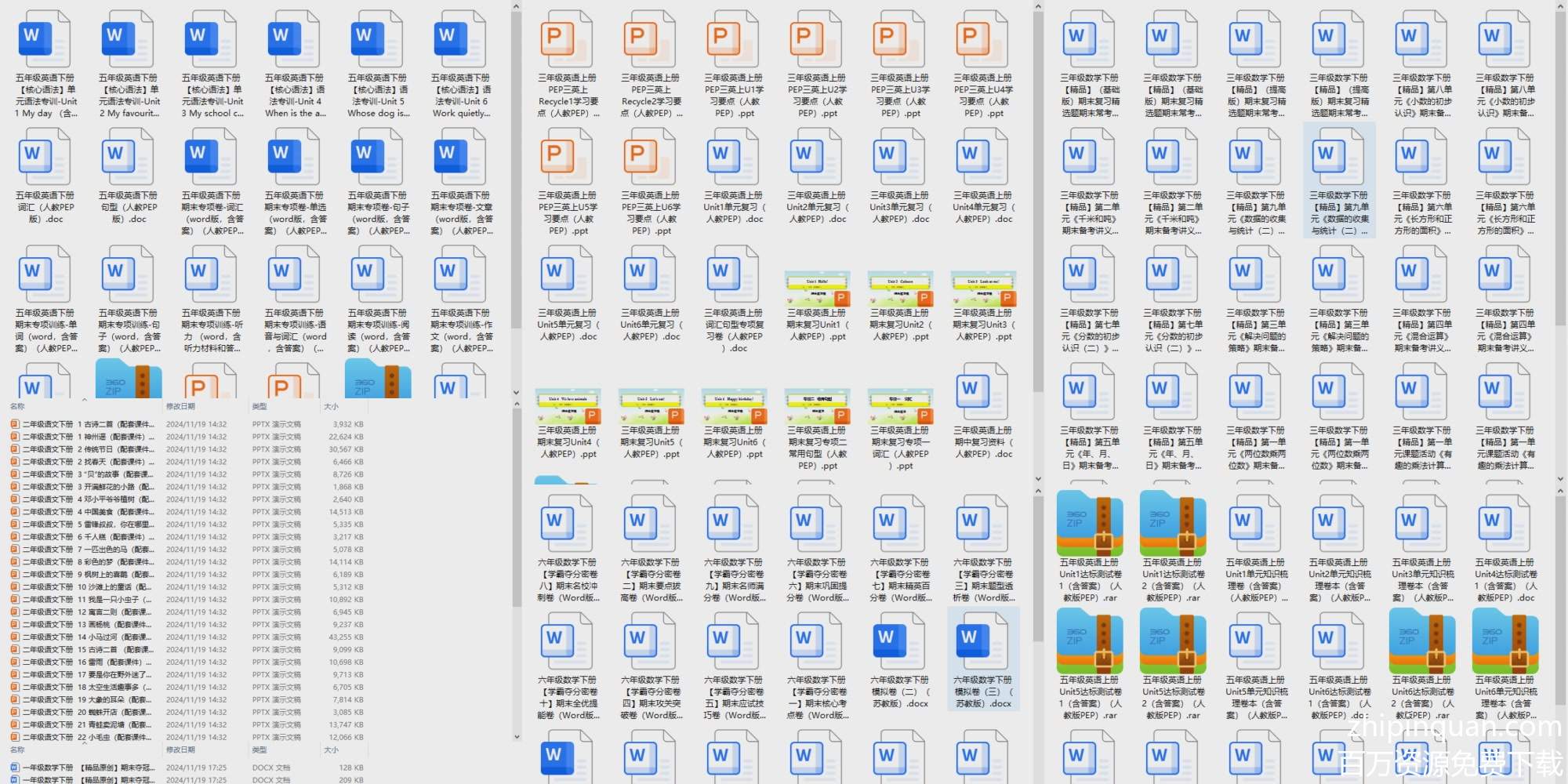This screenshot has height=784, width=1568.
Task: Select 五年级英语下册 期末专项卷-文章 document
Action: pyautogui.click(x=461, y=181)
